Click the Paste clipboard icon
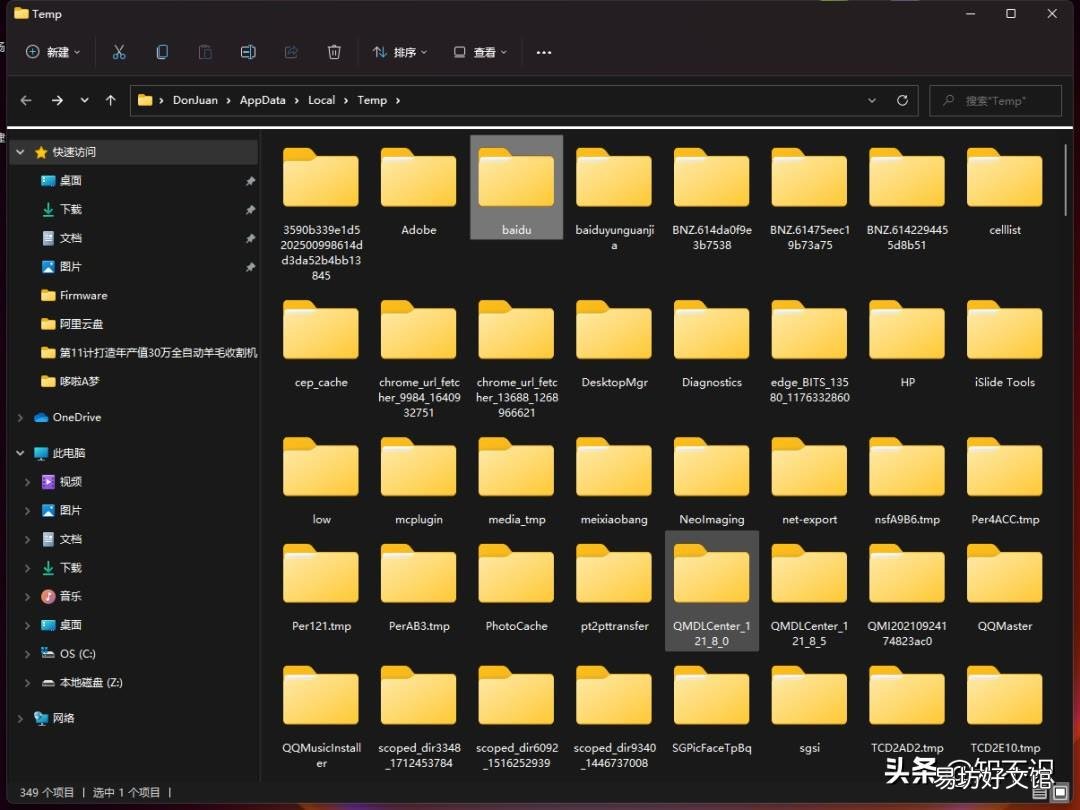 (x=205, y=52)
